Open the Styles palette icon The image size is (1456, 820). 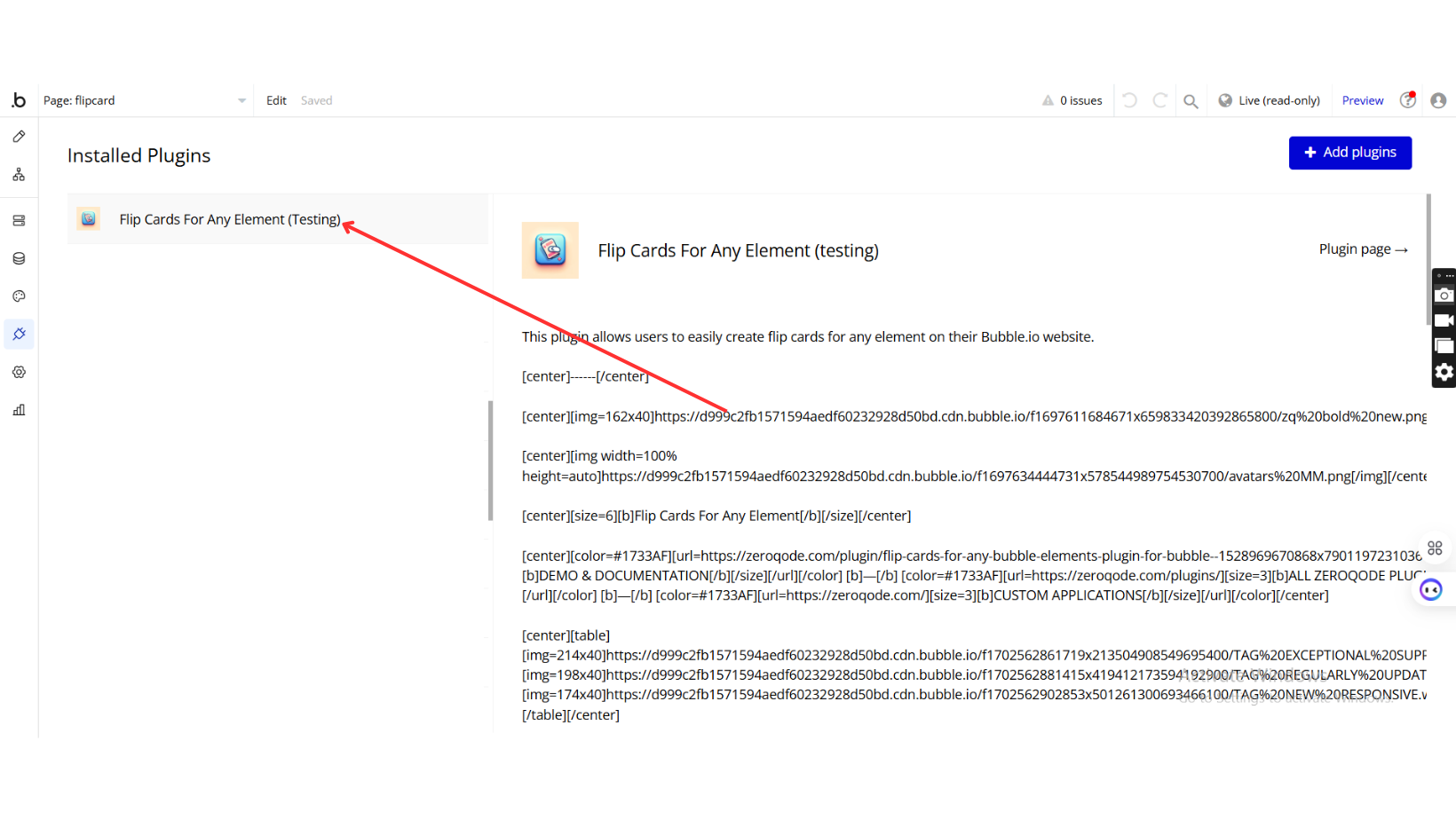[19, 296]
